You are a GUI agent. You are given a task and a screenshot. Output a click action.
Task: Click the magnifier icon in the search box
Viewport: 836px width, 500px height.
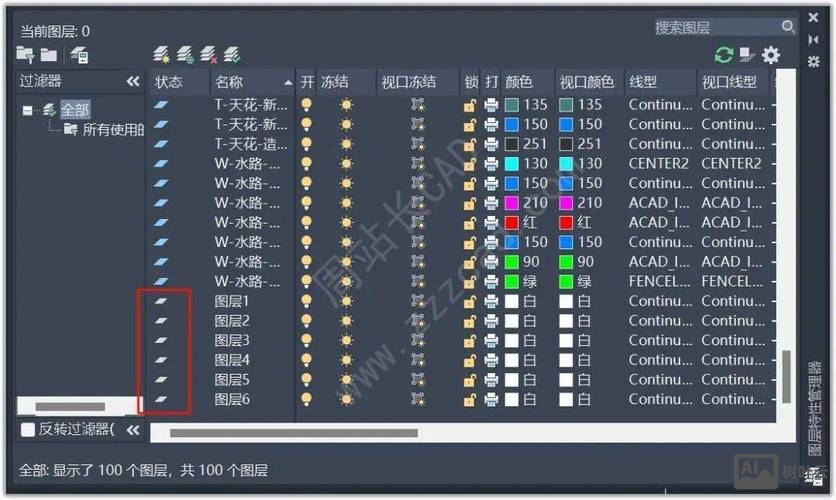click(x=788, y=26)
